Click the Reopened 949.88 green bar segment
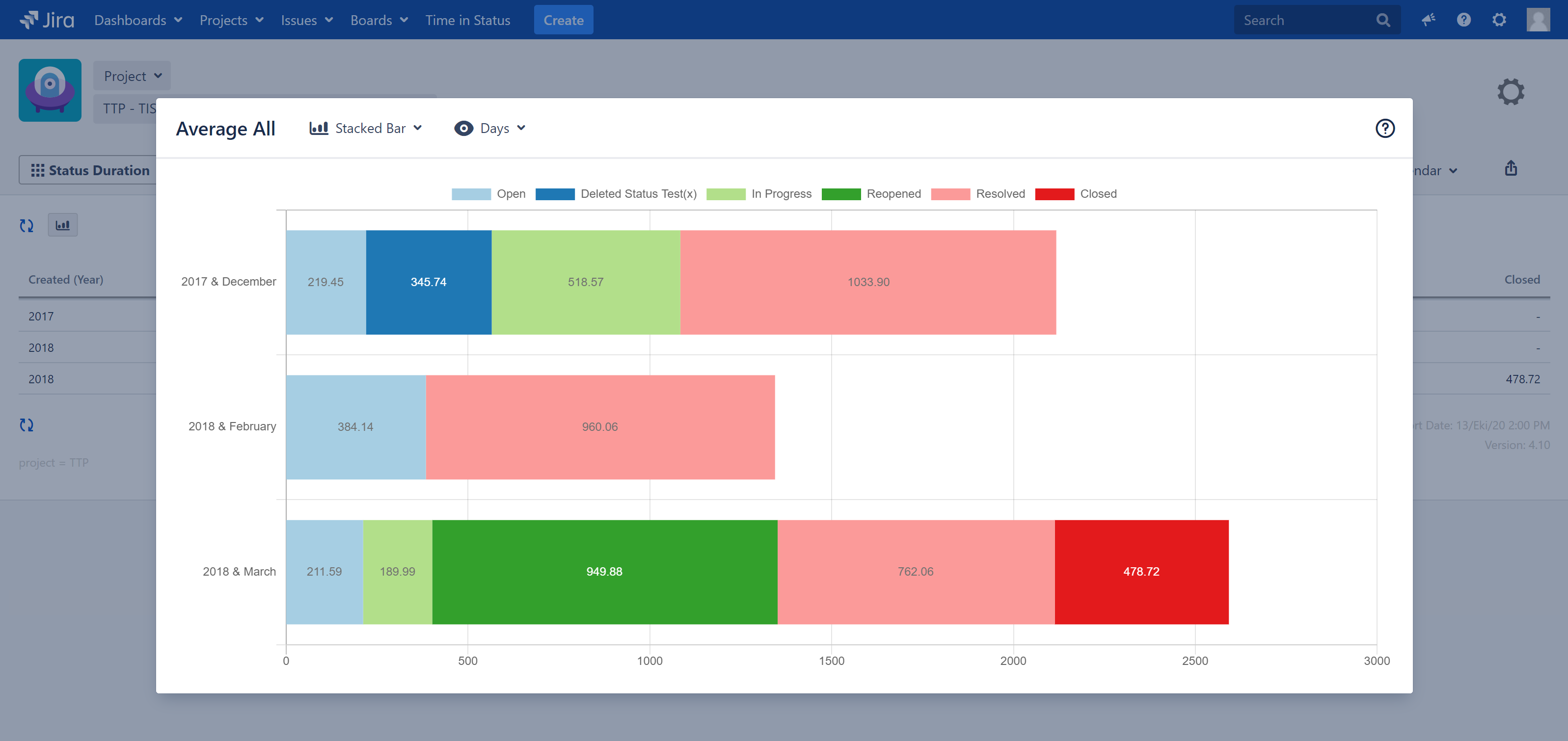The image size is (1568, 741). point(604,572)
